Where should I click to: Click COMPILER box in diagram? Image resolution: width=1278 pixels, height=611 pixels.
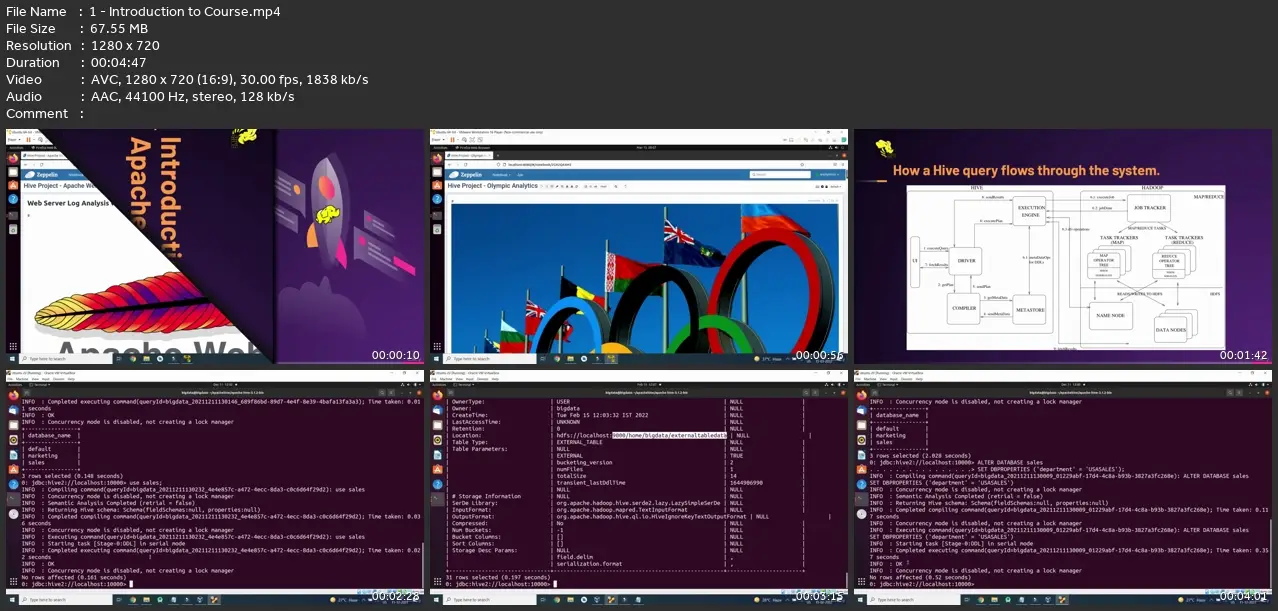click(x=964, y=308)
